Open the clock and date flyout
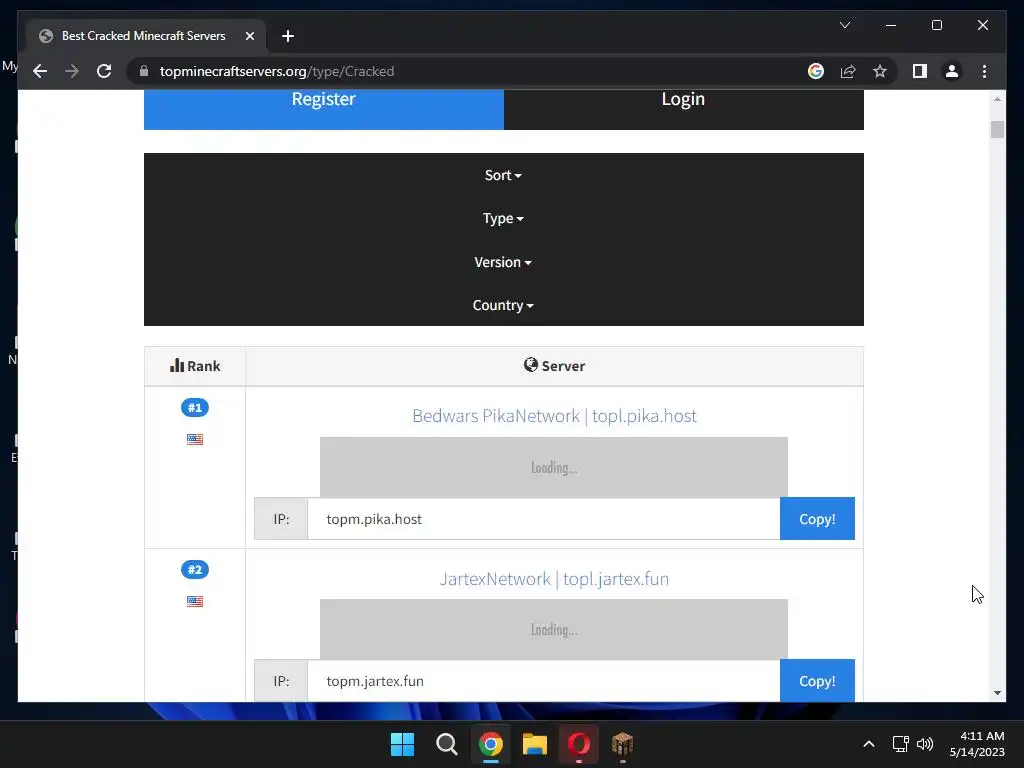This screenshot has width=1024, height=768. tap(977, 744)
